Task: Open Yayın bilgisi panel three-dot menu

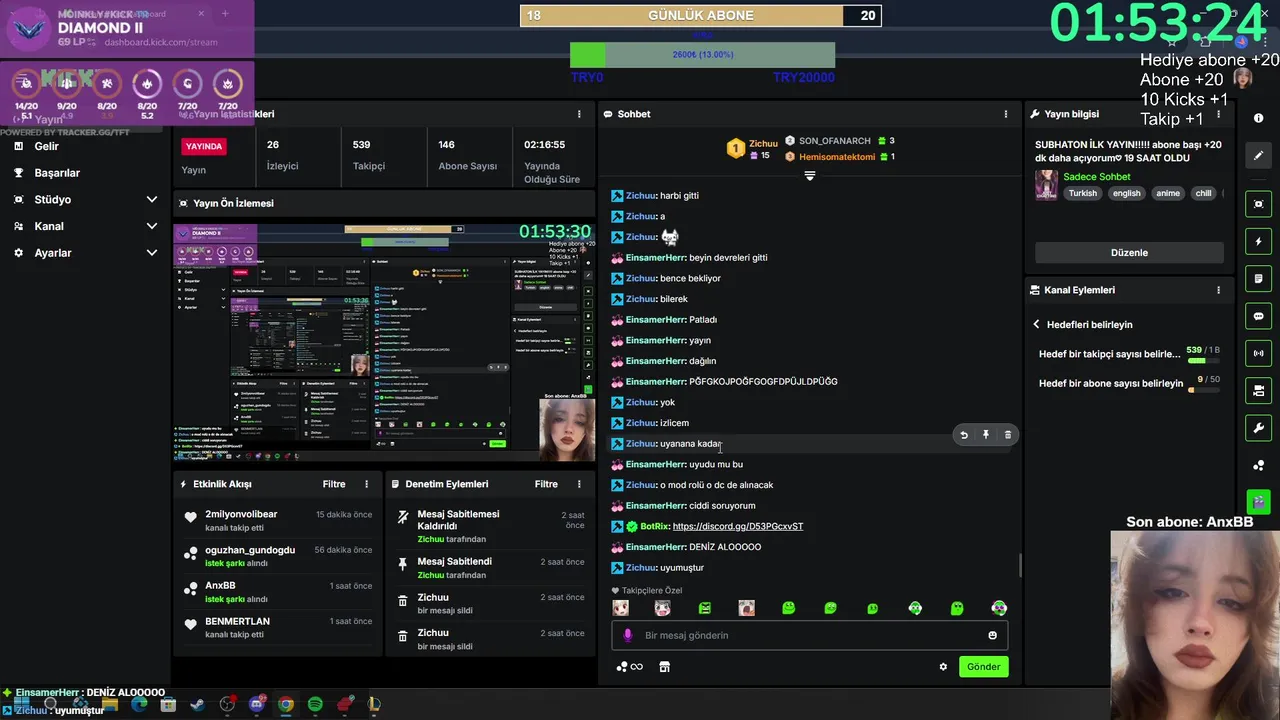Action: (x=1218, y=114)
